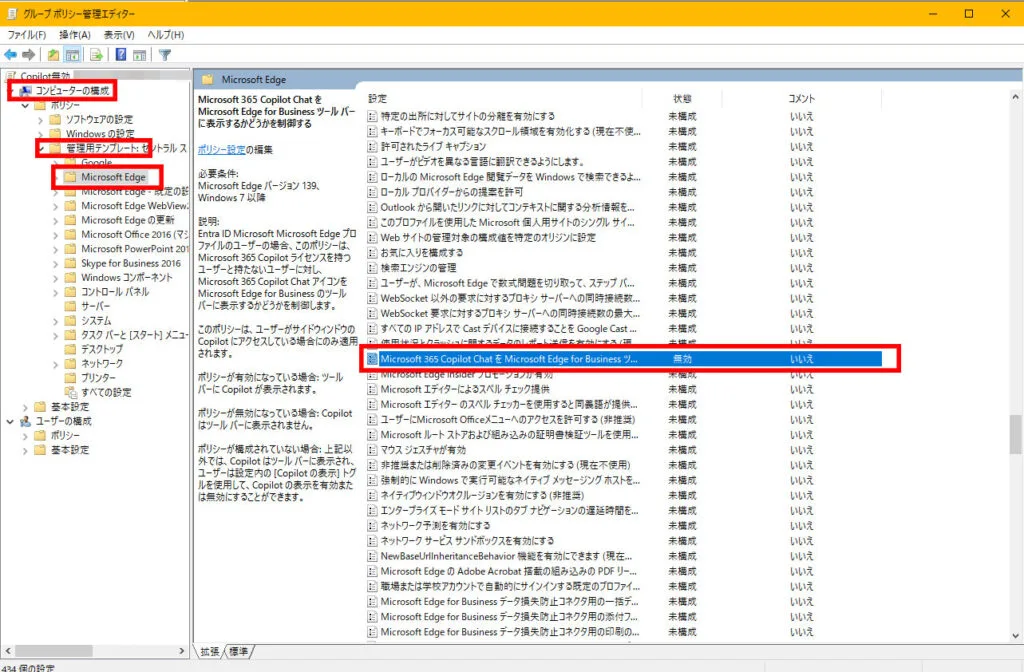Click the Back arrow toolbar icon
Viewport: 1024px width, 672px height.
(x=10, y=55)
